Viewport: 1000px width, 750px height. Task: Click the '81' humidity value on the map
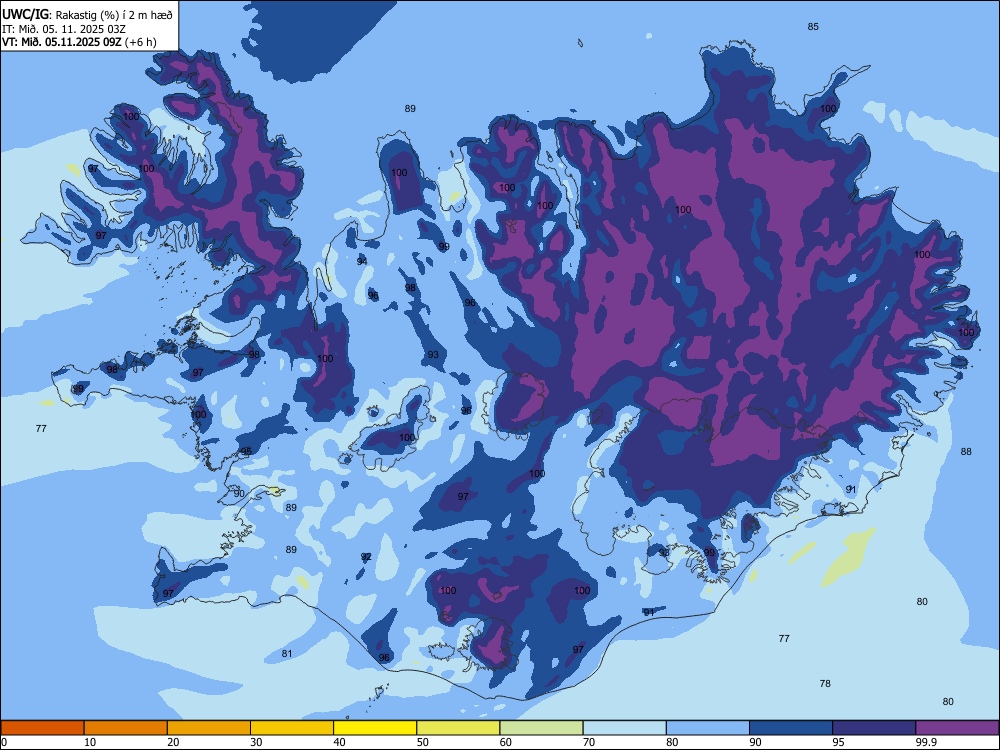(287, 654)
